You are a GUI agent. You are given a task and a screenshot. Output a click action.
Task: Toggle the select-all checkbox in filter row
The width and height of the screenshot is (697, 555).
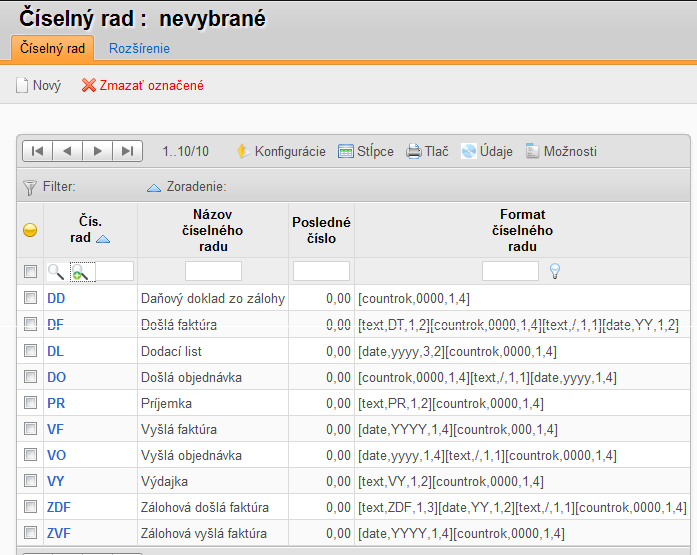[30, 271]
